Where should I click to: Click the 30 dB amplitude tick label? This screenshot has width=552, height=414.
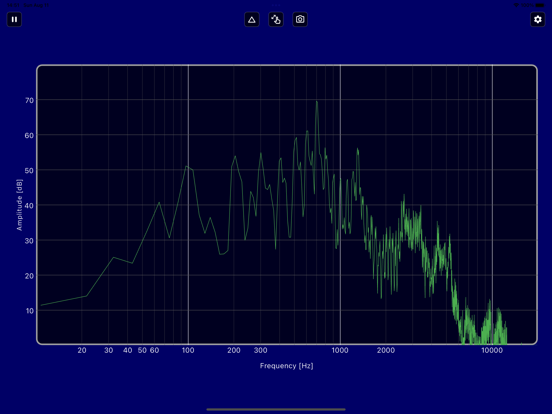[x=29, y=241]
